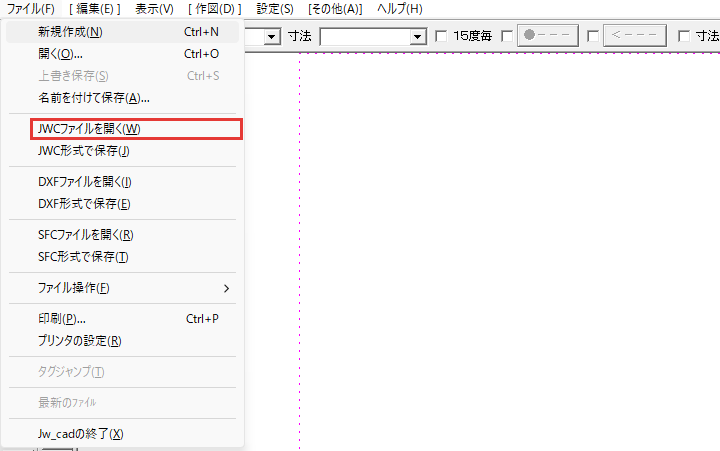
Task: Click JWCファイルを開く(W)
Action: pyautogui.click(x=136, y=129)
